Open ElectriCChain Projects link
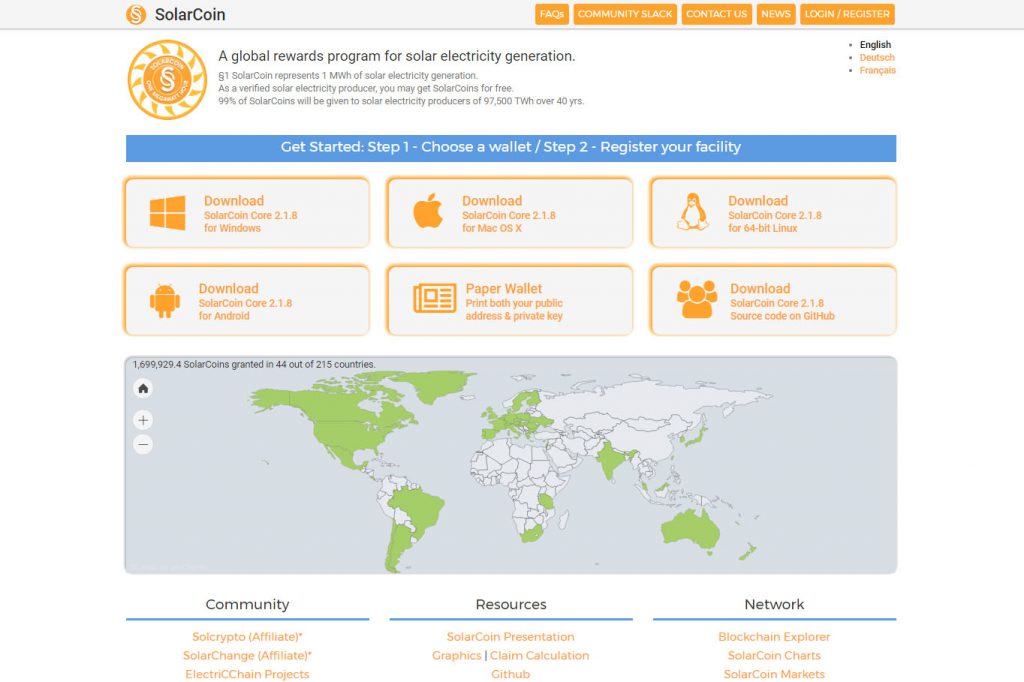The image size is (1024, 682). [x=248, y=674]
